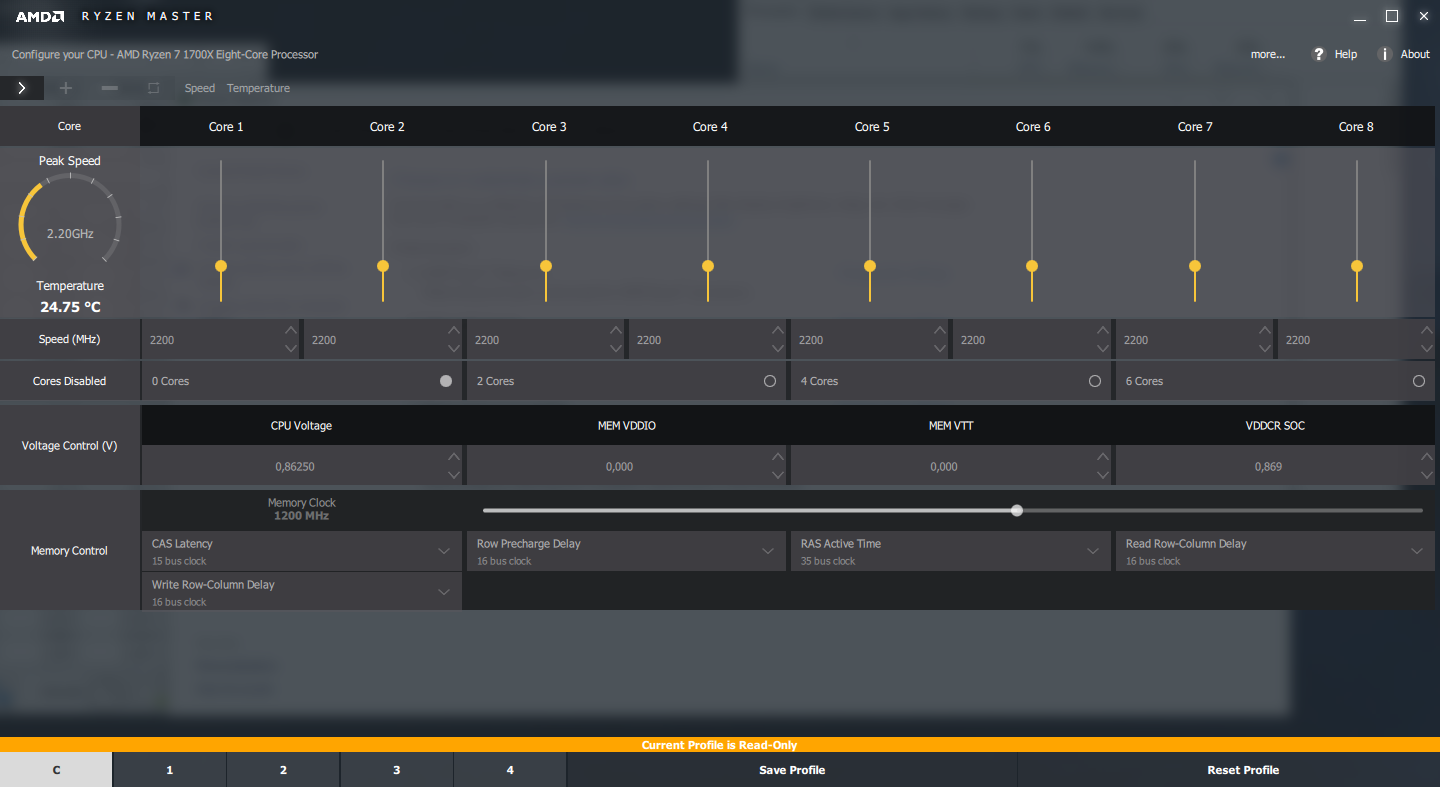Click the square icon in the toolbar
The height and width of the screenshot is (787, 1440).
click(153, 88)
